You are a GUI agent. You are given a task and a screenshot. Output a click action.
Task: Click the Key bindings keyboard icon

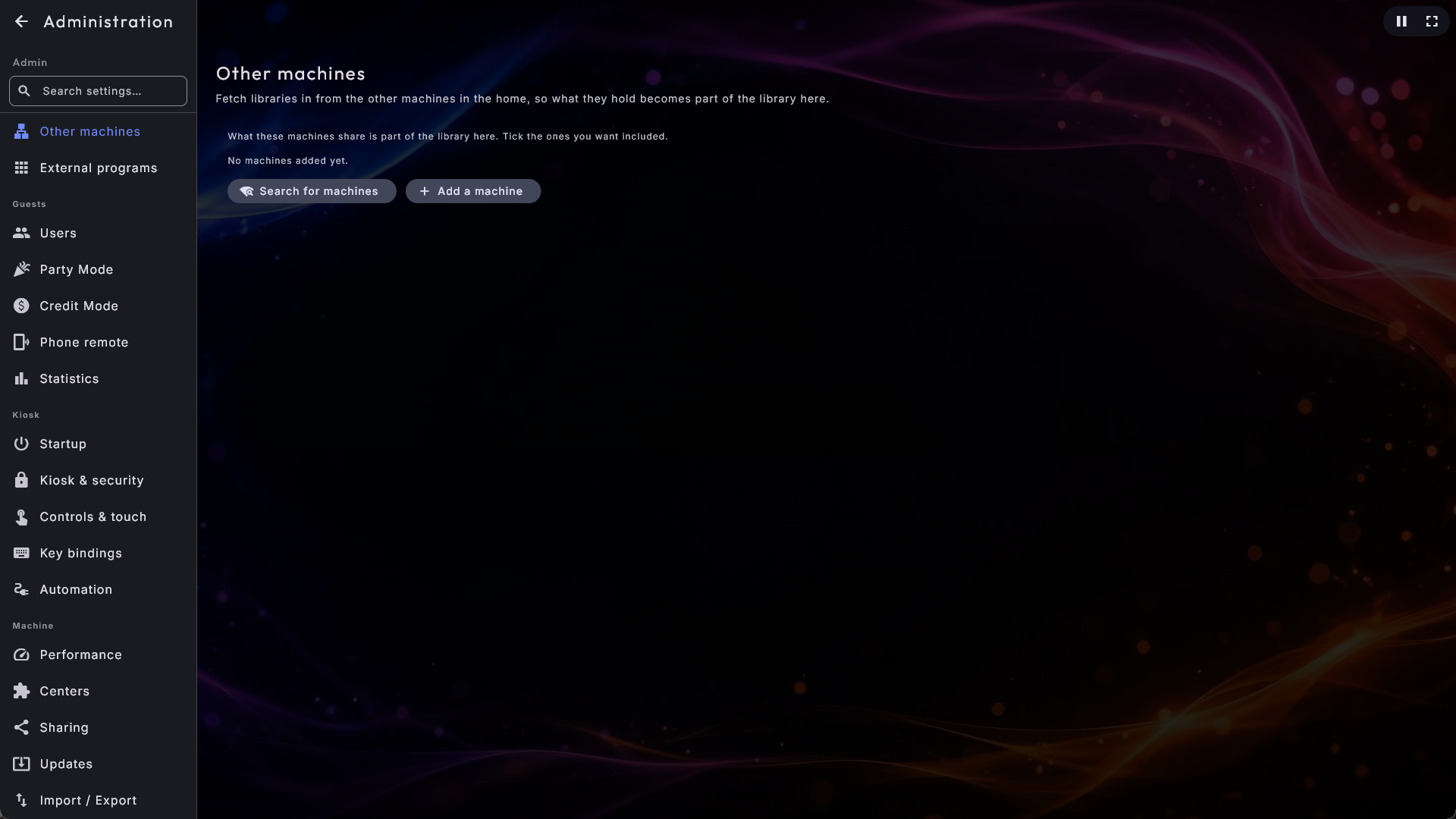(x=21, y=554)
